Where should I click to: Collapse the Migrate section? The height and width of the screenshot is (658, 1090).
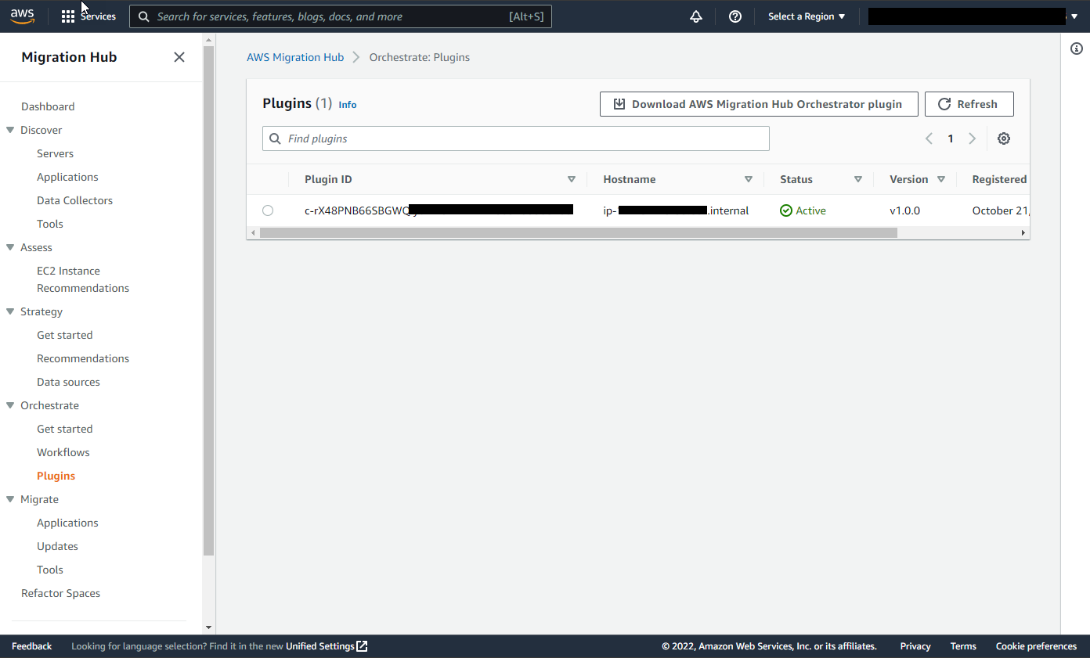pyautogui.click(x=10, y=499)
